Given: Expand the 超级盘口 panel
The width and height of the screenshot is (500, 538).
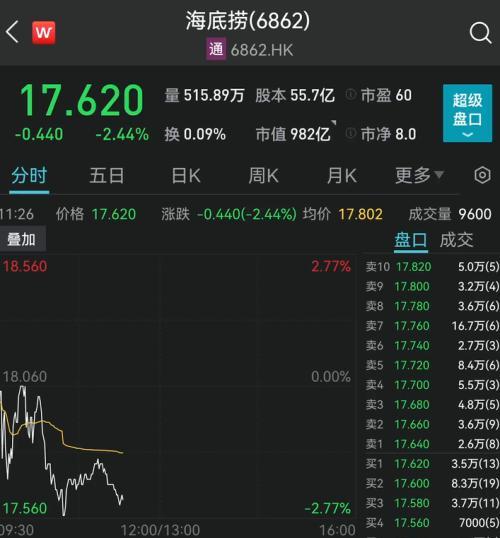Looking at the screenshot, I should 467,113.
